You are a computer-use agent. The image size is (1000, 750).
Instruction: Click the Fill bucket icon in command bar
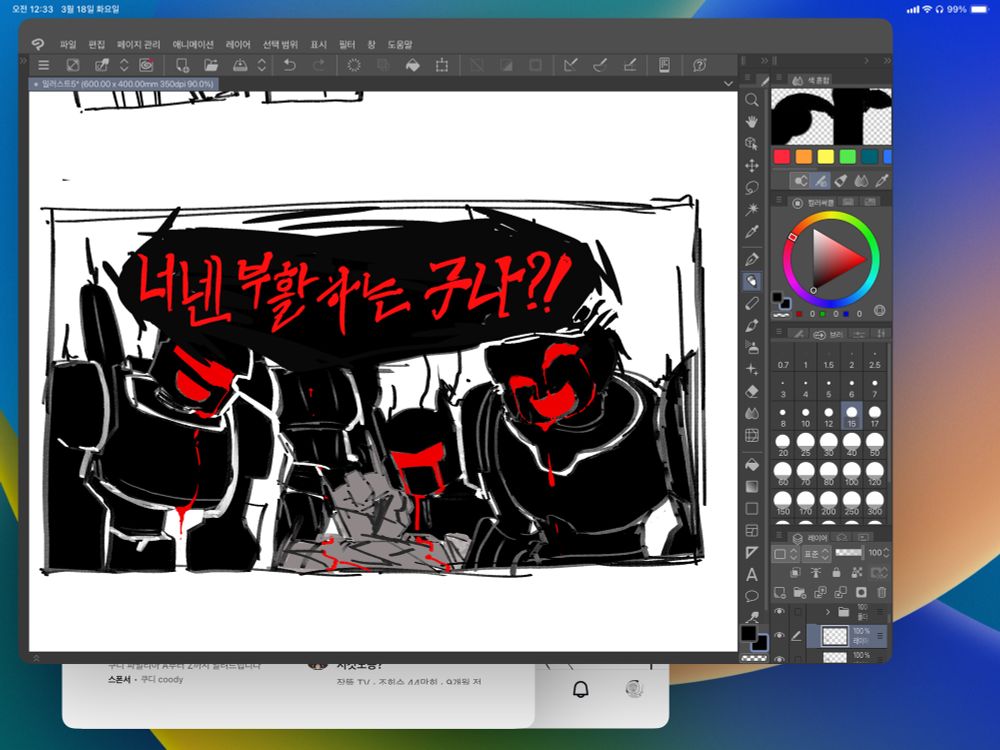click(413, 64)
